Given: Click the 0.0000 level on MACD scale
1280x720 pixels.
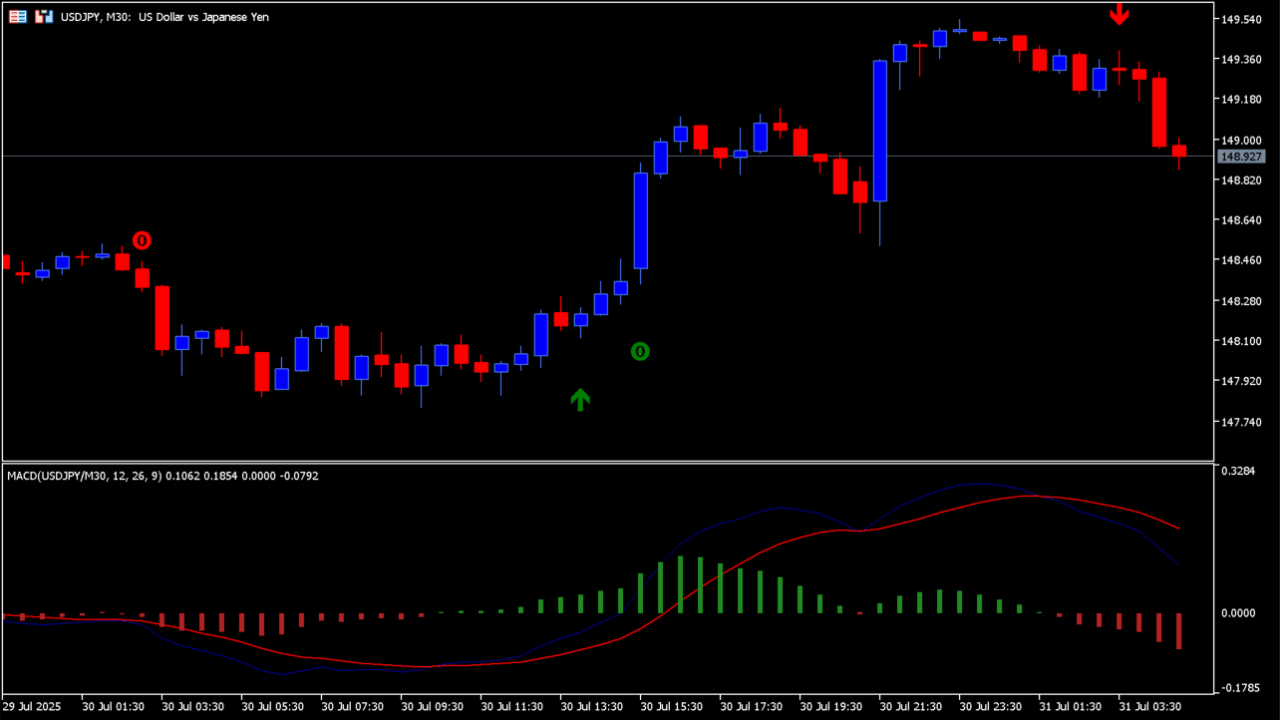Looking at the screenshot, I should [x=1241, y=613].
